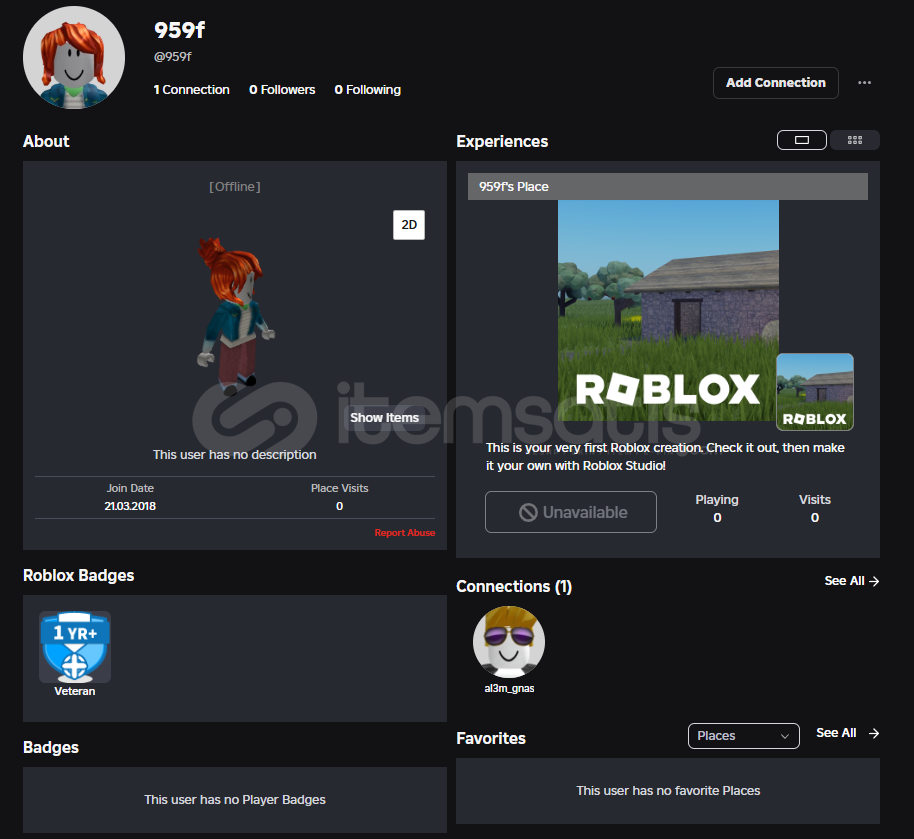The height and width of the screenshot is (839, 914).
Task: Click the join date 21.03.2018
Action: tap(130, 506)
